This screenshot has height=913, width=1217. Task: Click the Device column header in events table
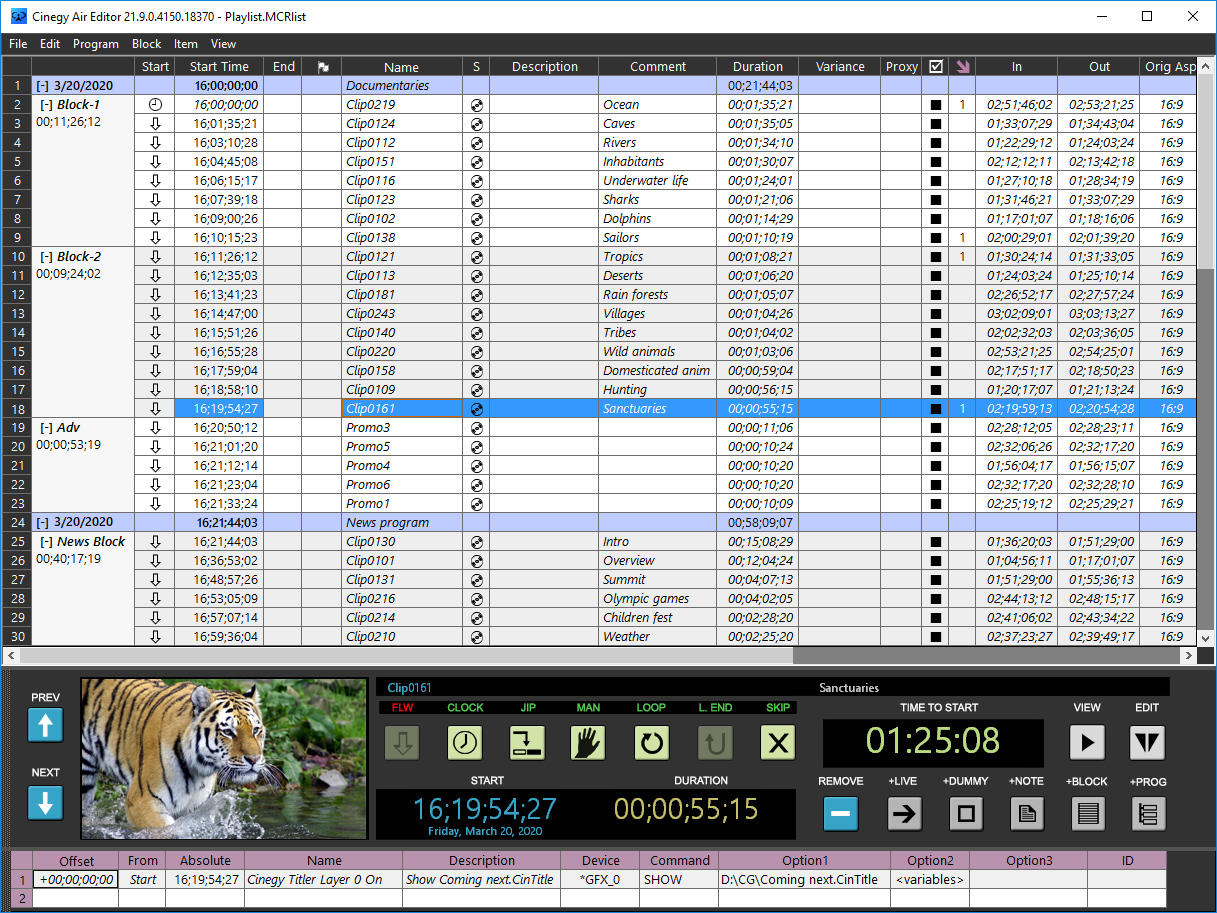click(x=601, y=861)
